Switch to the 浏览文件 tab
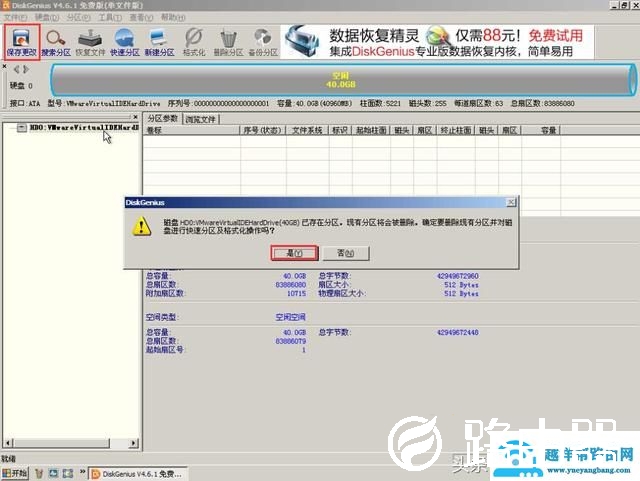The width and height of the screenshot is (640, 481). 200,119
